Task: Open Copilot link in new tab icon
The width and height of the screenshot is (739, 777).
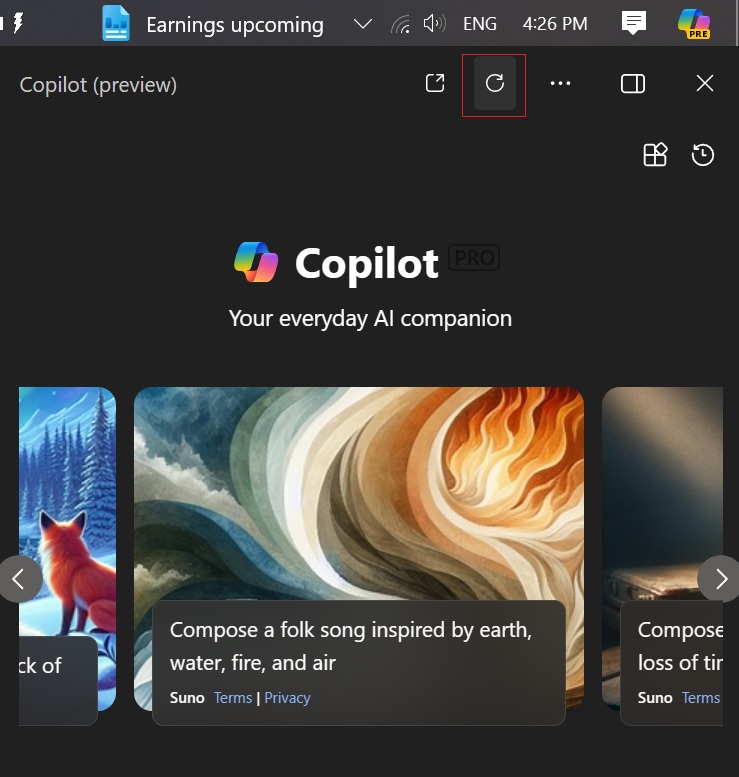Action: tap(435, 83)
